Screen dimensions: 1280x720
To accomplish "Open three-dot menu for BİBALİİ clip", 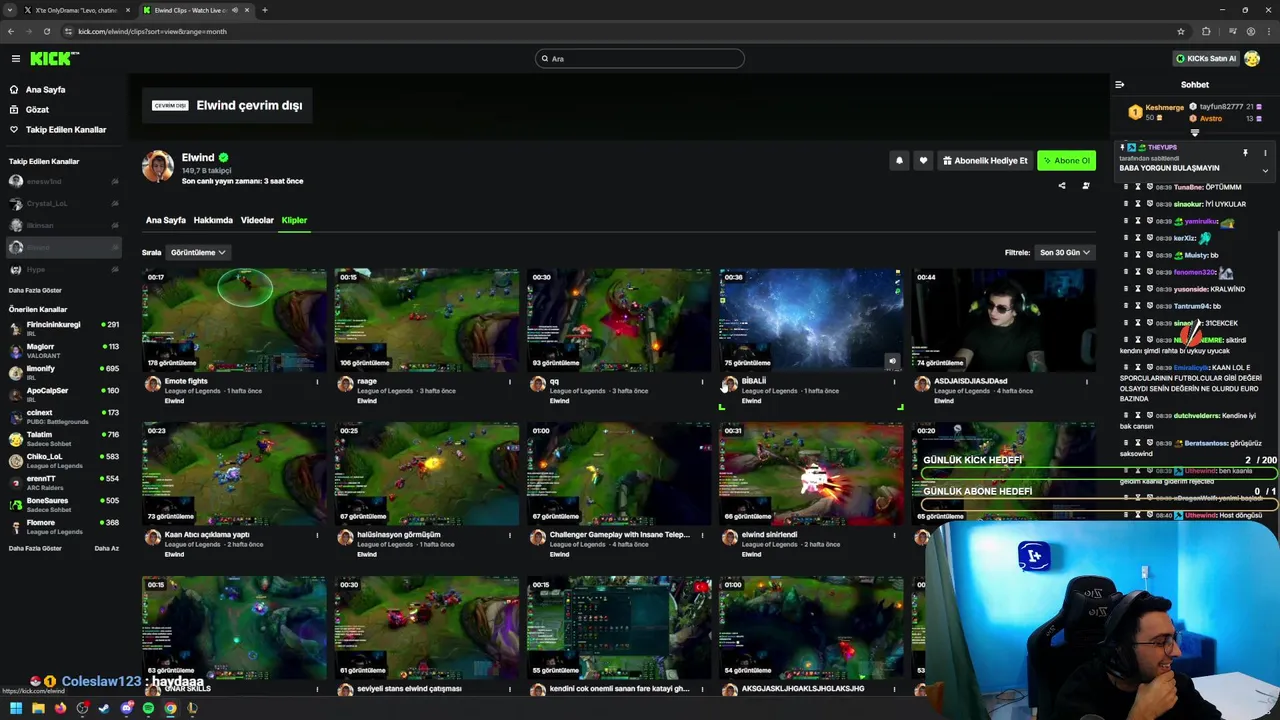I will pyautogui.click(x=894, y=381).
